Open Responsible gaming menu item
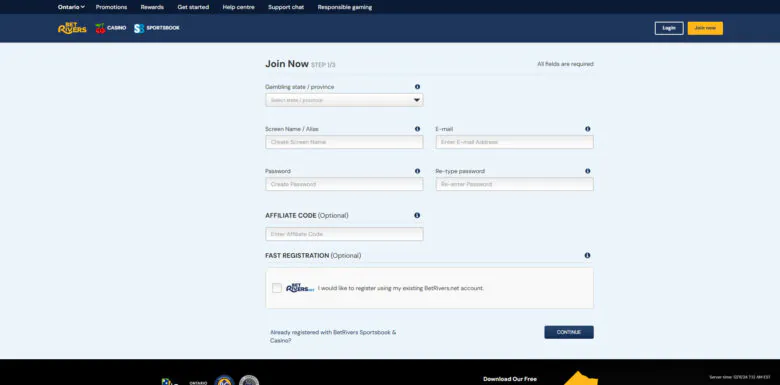Viewport: 780px width, 385px height. (x=345, y=7)
